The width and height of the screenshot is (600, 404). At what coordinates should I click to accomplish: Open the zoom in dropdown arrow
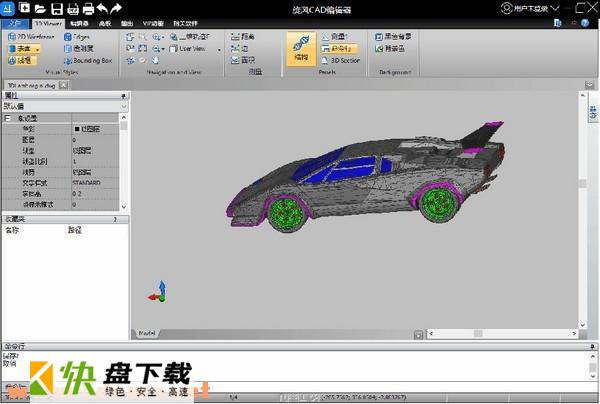pyautogui.click(x=163, y=37)
